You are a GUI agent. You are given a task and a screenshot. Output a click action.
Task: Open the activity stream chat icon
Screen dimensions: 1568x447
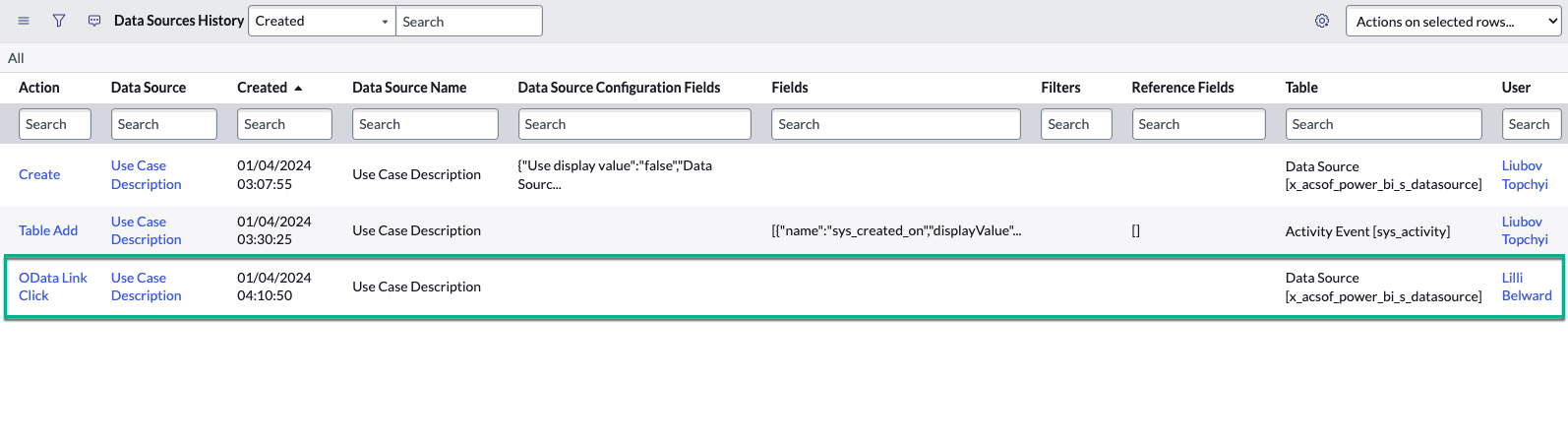[94, 21]
